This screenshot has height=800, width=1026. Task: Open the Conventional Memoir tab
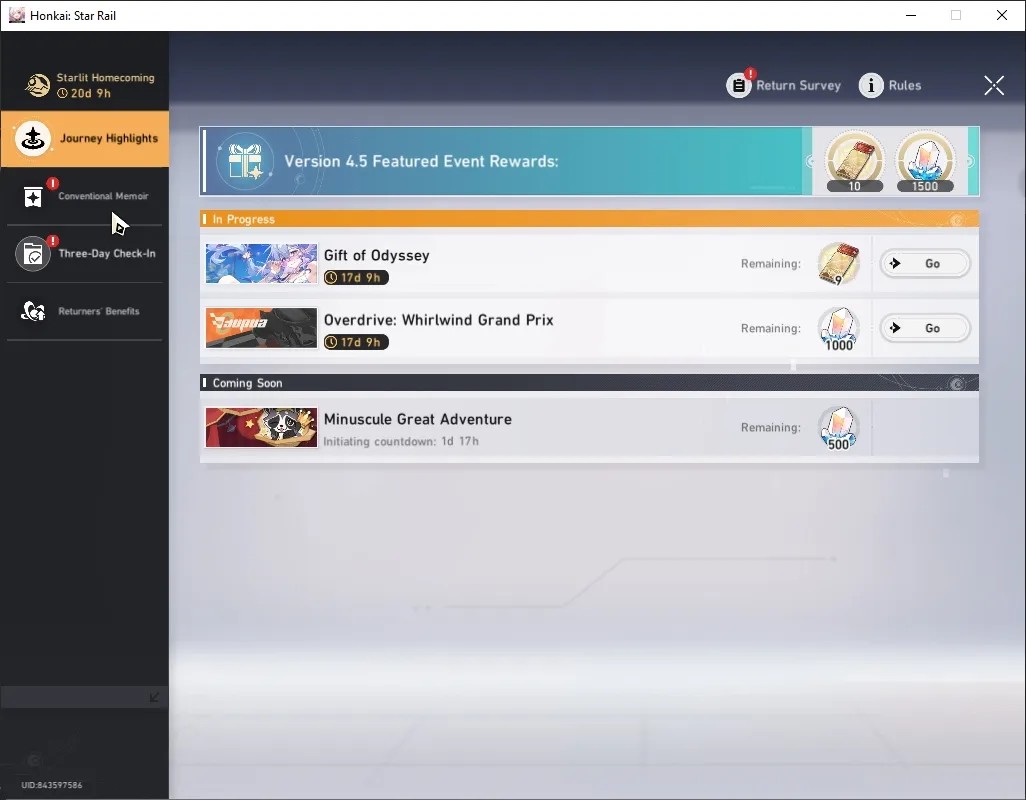pyautogui.click(x=84, y=196)
